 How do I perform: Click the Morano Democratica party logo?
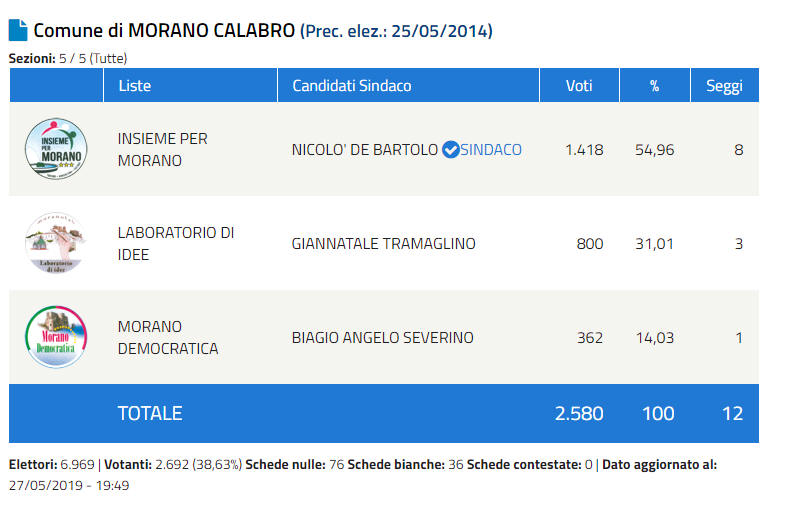point(56,337)
